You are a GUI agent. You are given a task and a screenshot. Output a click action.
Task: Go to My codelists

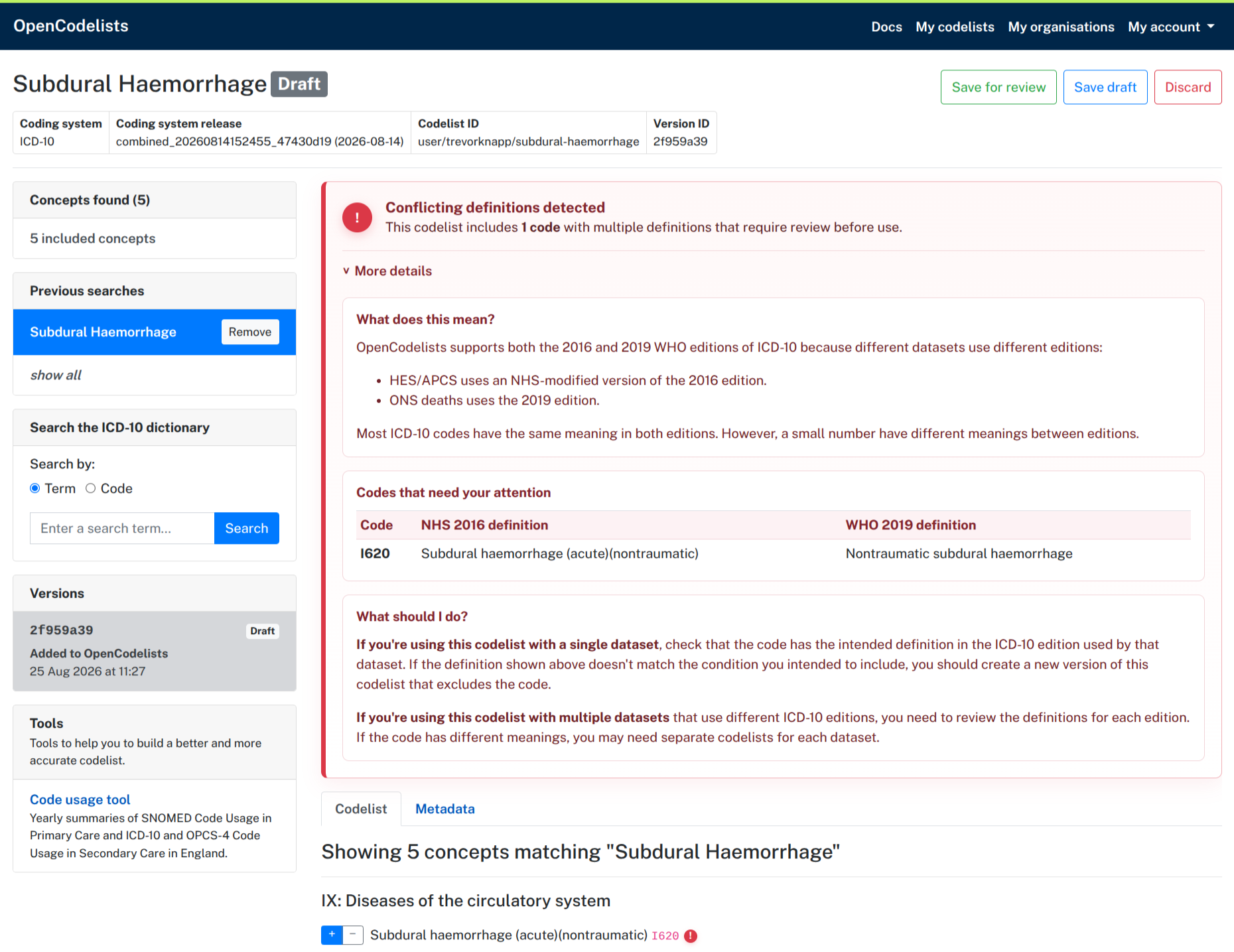click(x=955, y=27)
